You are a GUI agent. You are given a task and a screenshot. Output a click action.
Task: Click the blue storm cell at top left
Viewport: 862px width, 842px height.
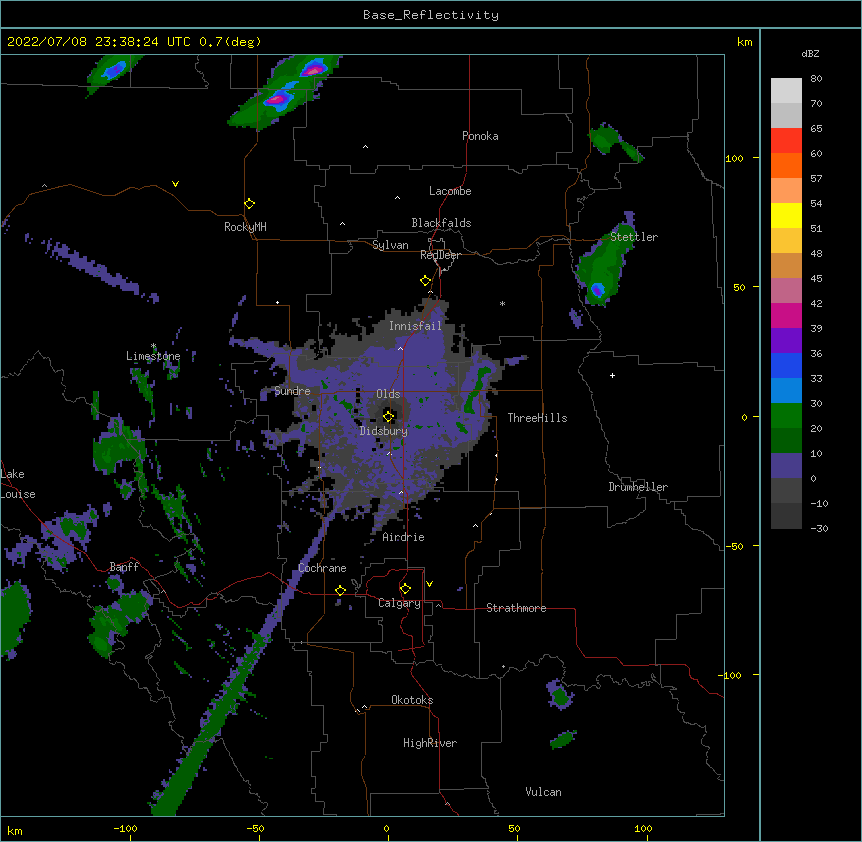point(115,69)
